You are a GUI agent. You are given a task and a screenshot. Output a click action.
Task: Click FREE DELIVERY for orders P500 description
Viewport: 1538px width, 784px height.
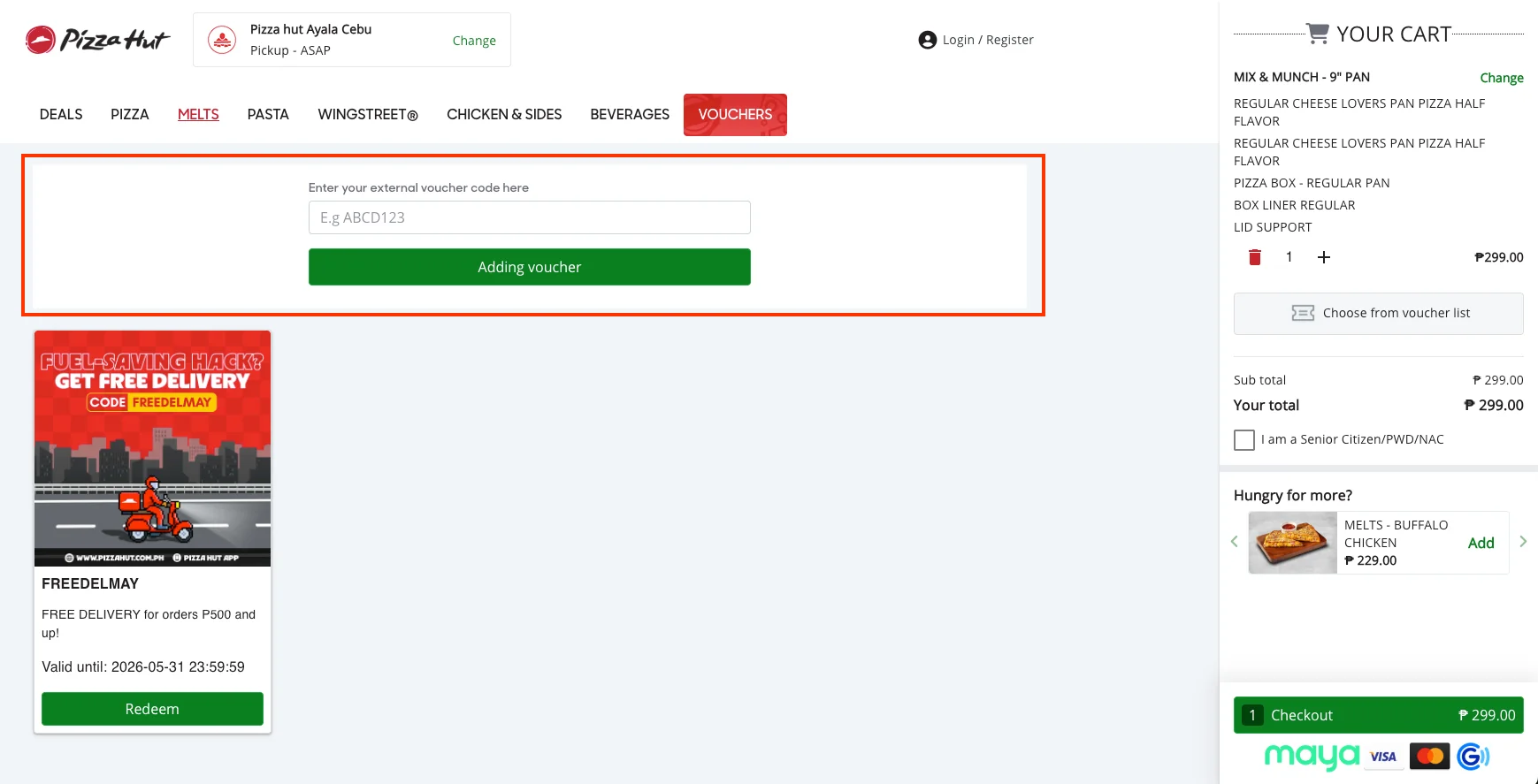tap(149, 624)
